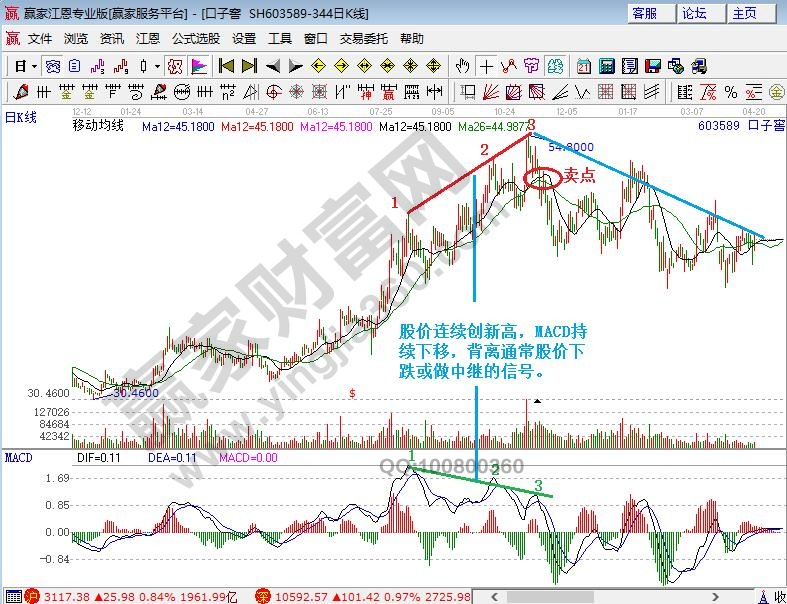Click yellow diamond with left arrow
The height and width of the screenshot is (604, 787).
tap(318, 66)
